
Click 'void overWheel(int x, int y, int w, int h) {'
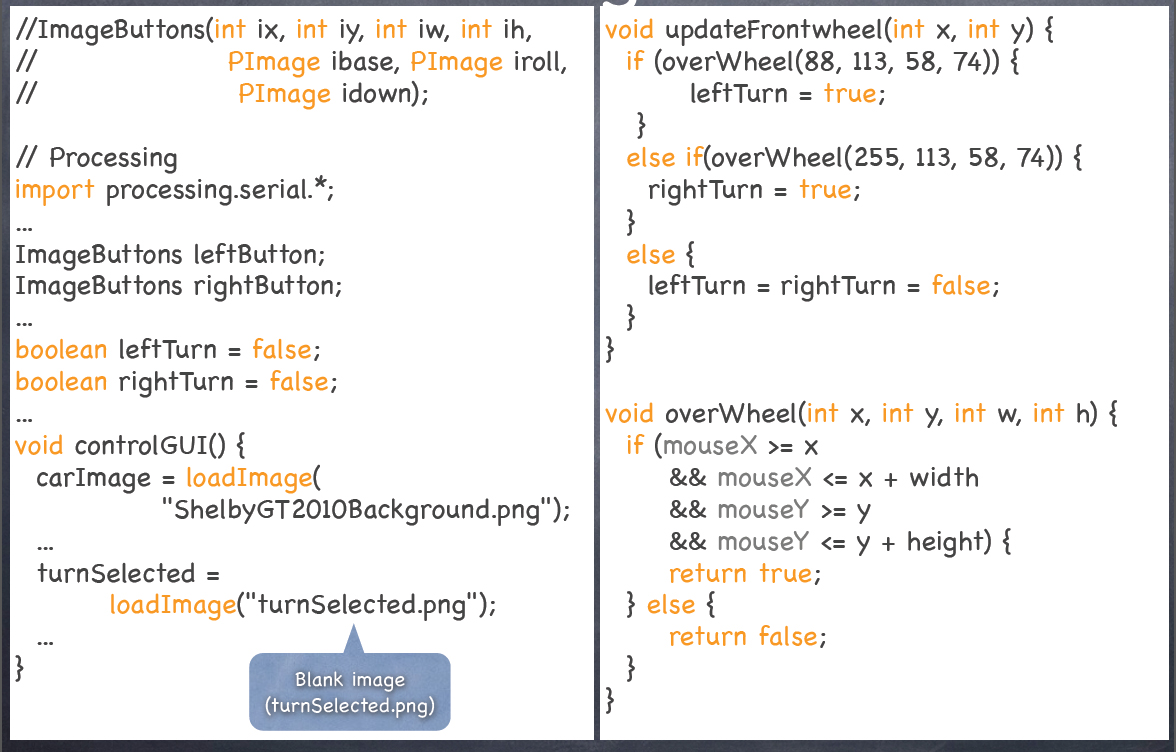(862, 414)
